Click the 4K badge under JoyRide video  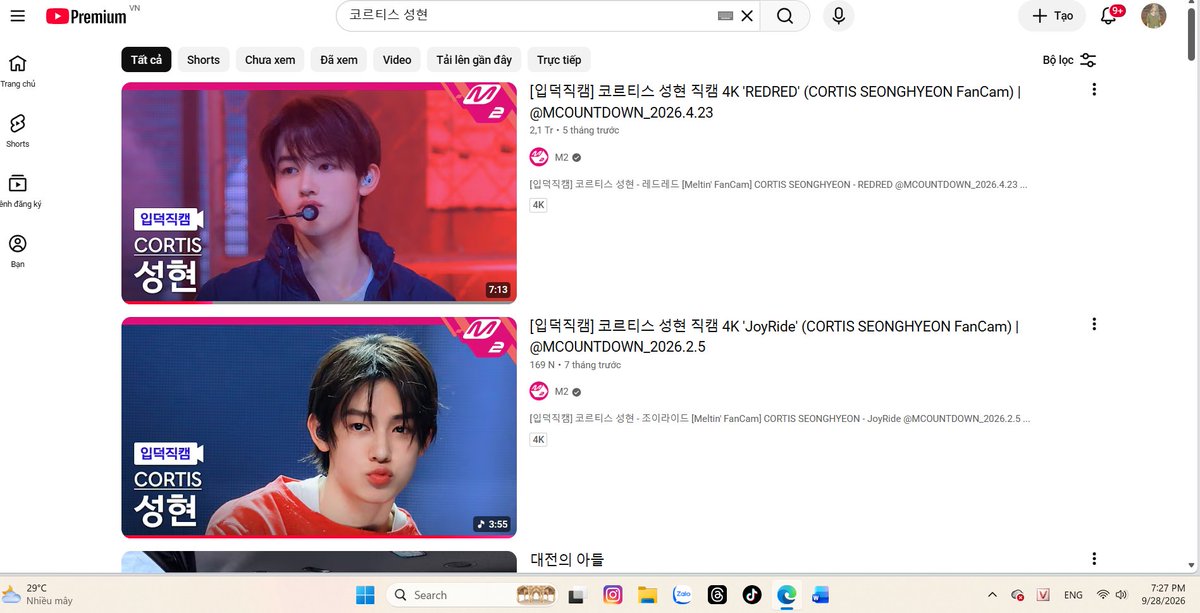pos(538,440)
